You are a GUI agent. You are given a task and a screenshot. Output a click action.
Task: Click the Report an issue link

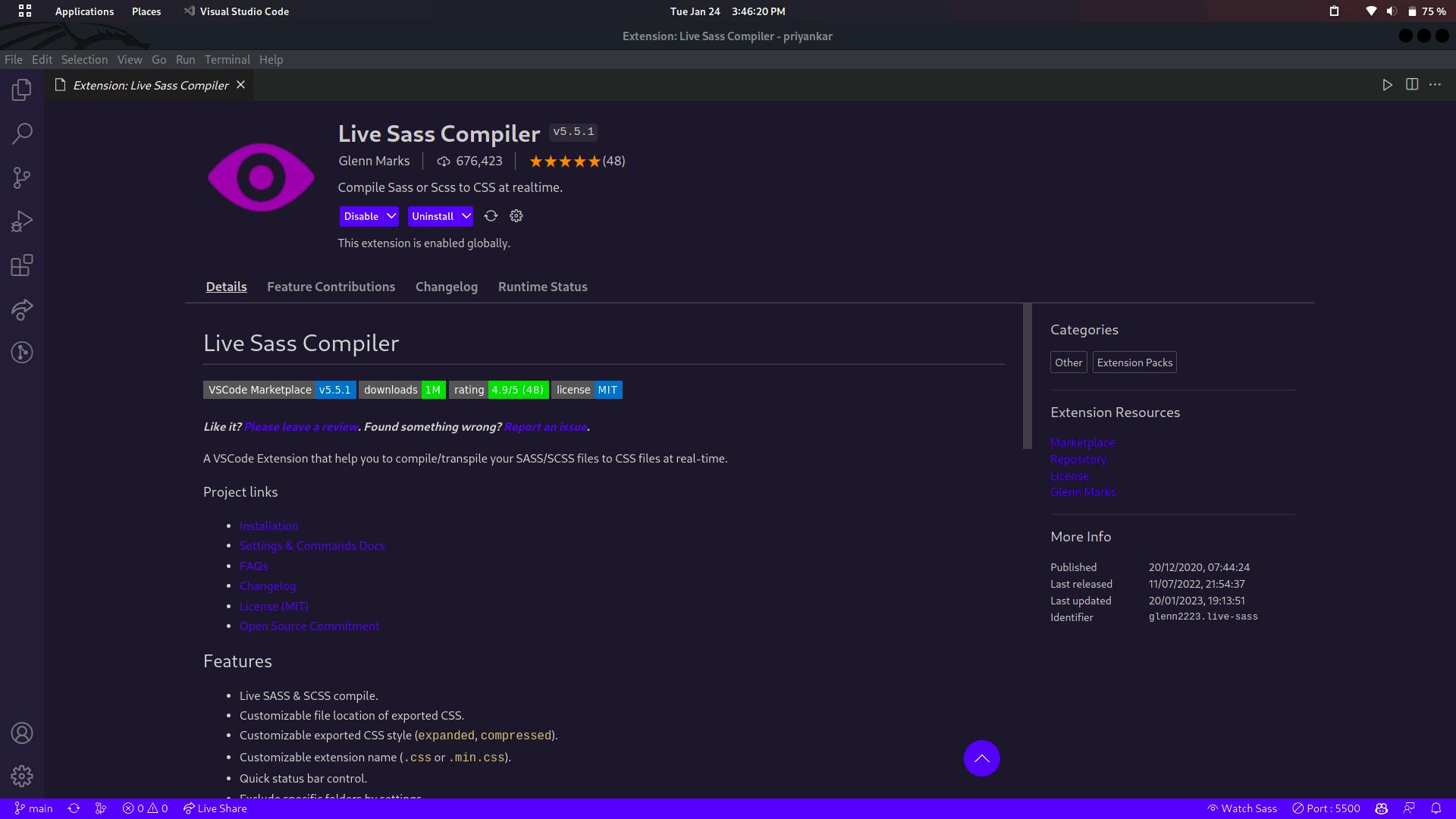pos(545,426)
